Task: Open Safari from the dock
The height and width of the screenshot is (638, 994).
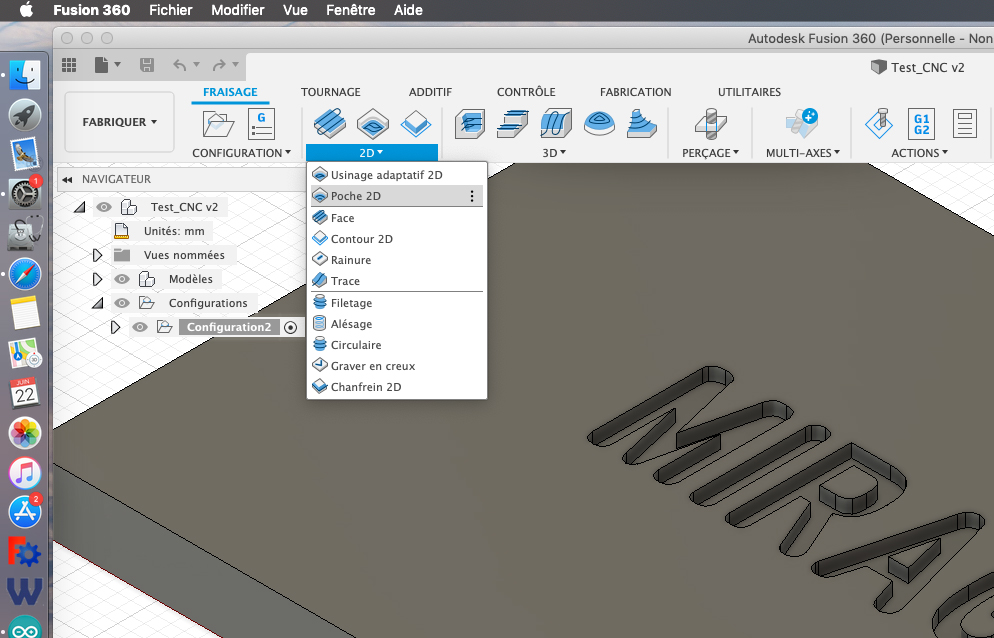Action: [x=25, y=275]
